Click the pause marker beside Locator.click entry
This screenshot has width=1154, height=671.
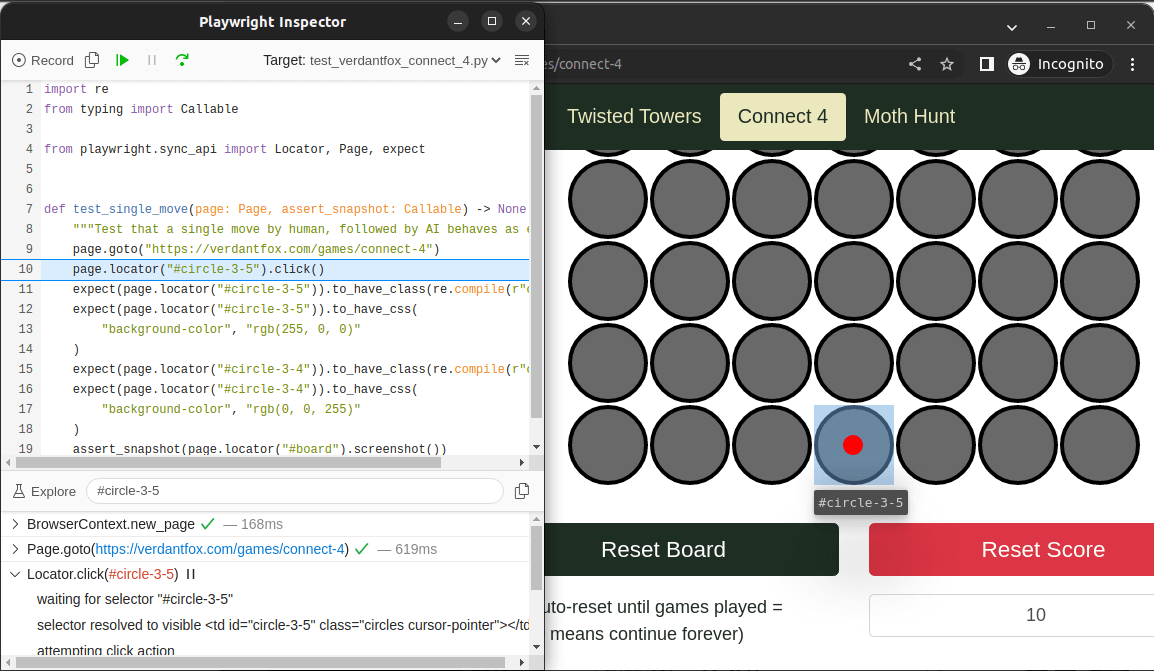tap(191, 574)
